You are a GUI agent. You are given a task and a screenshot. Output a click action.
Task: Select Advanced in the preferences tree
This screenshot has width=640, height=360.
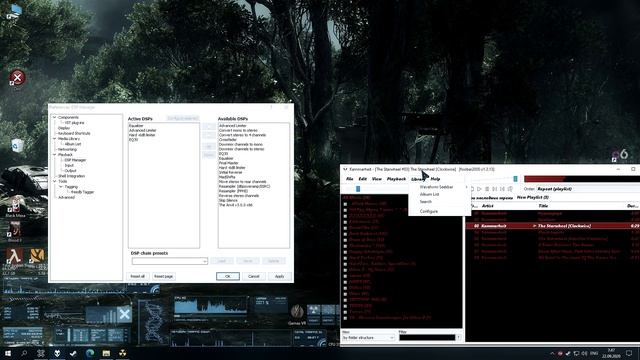click(x=66, y=197)
